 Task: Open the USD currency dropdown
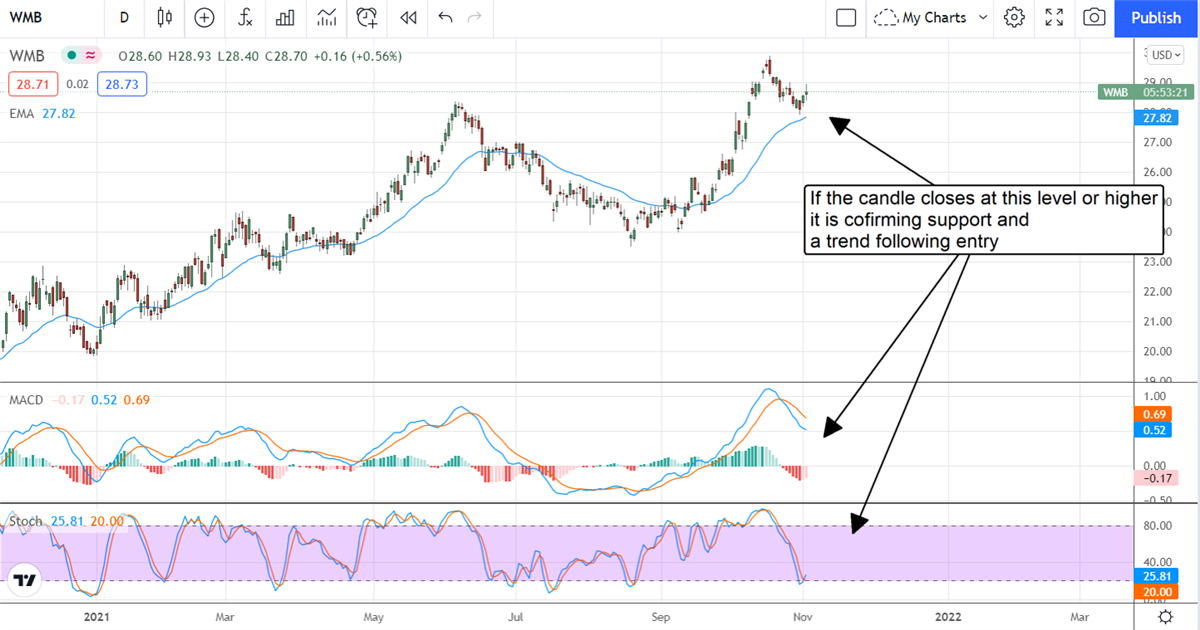(1167, 55)
